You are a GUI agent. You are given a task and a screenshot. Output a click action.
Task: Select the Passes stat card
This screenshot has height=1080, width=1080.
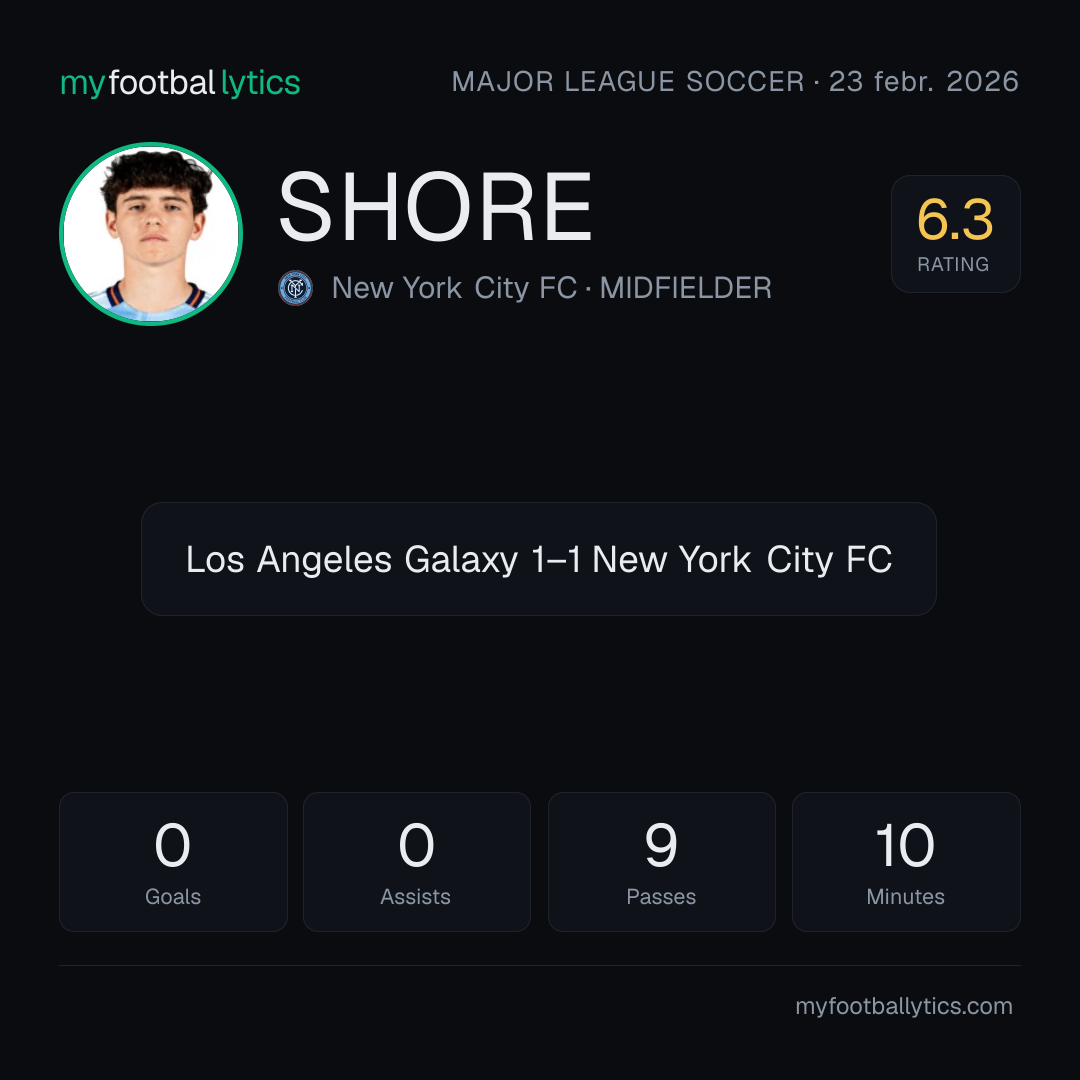(x=661, y=862)
